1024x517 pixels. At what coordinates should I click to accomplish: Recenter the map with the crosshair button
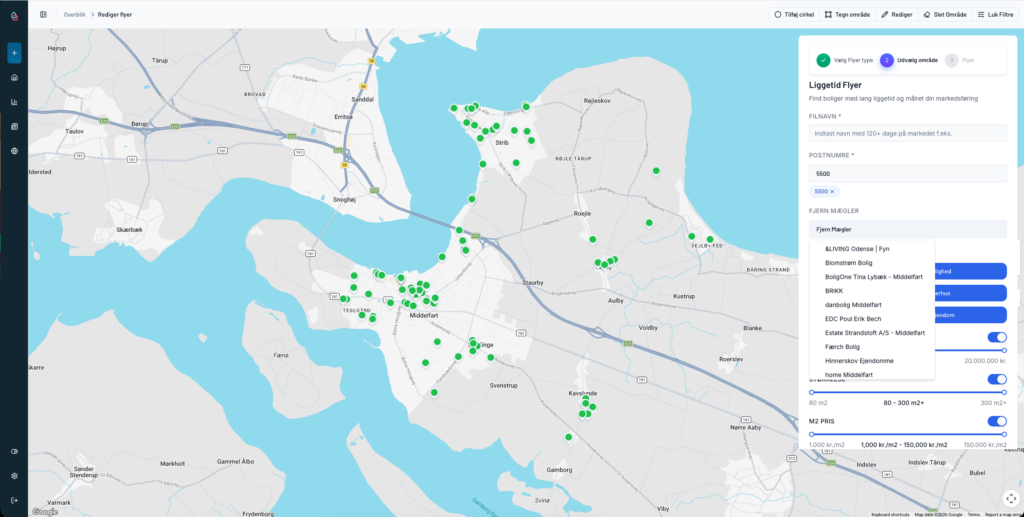tap(1009, 498)
